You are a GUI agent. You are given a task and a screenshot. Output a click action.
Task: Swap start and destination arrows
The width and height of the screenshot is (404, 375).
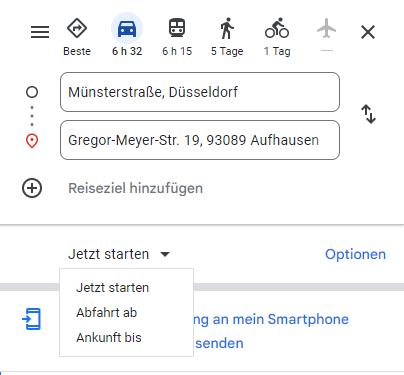tap(368, 114)
